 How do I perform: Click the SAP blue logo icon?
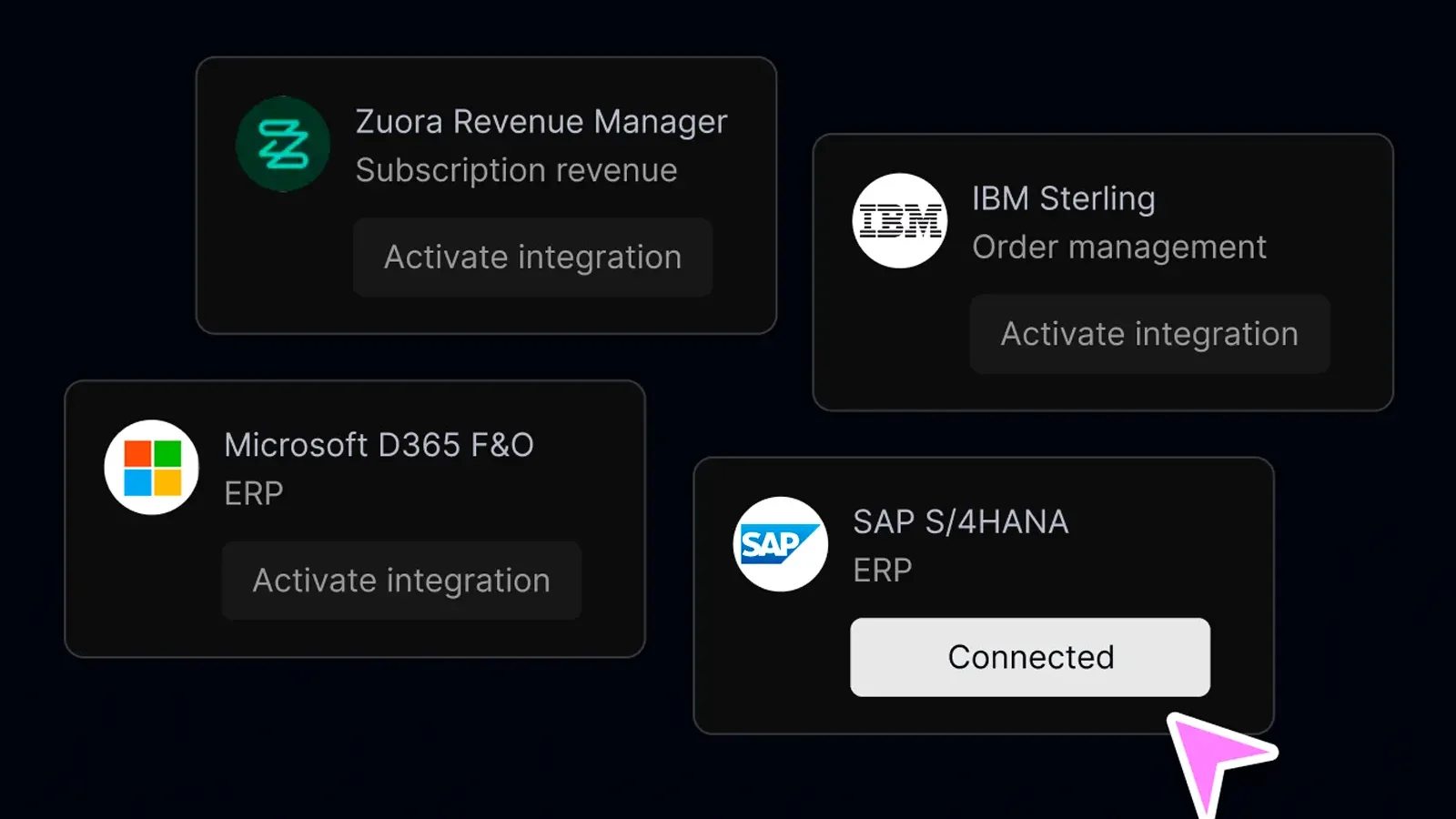click(781, 544)
